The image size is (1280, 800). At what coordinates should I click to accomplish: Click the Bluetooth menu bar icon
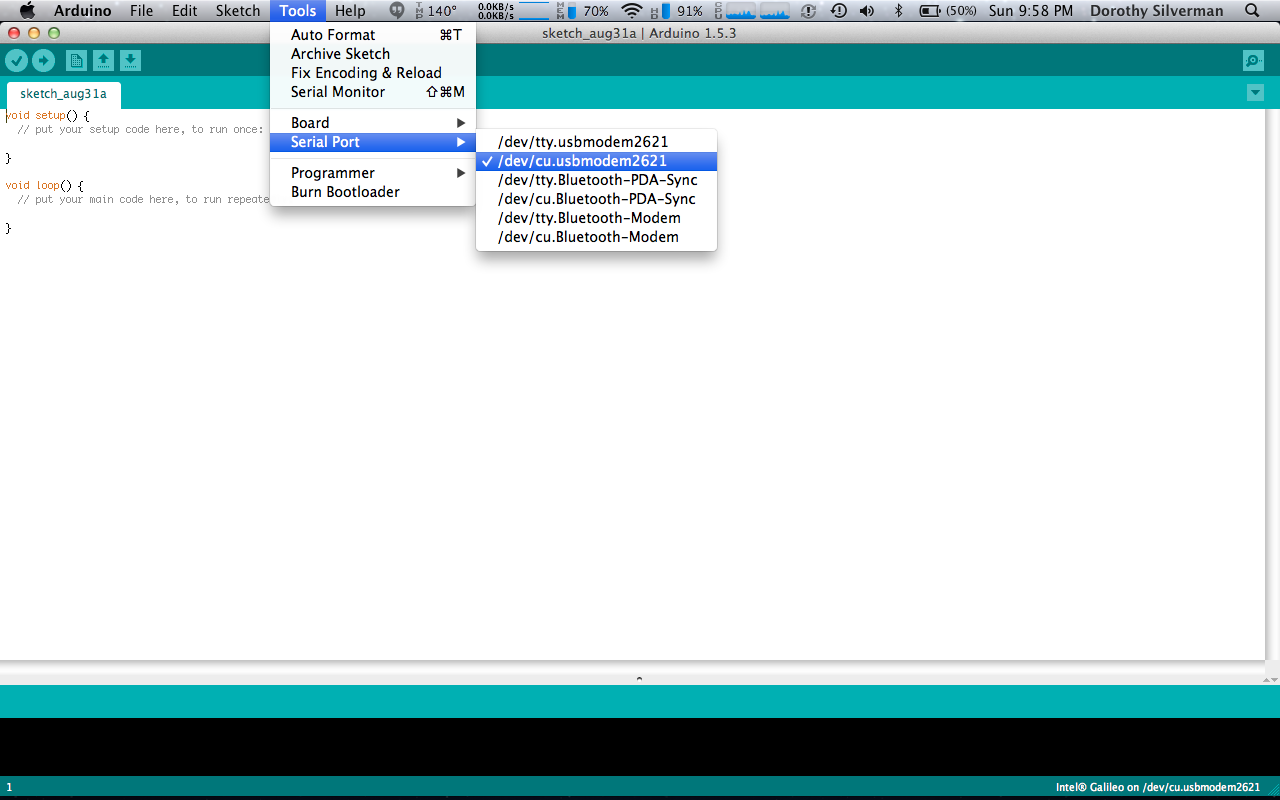click(x=897, y=11)
